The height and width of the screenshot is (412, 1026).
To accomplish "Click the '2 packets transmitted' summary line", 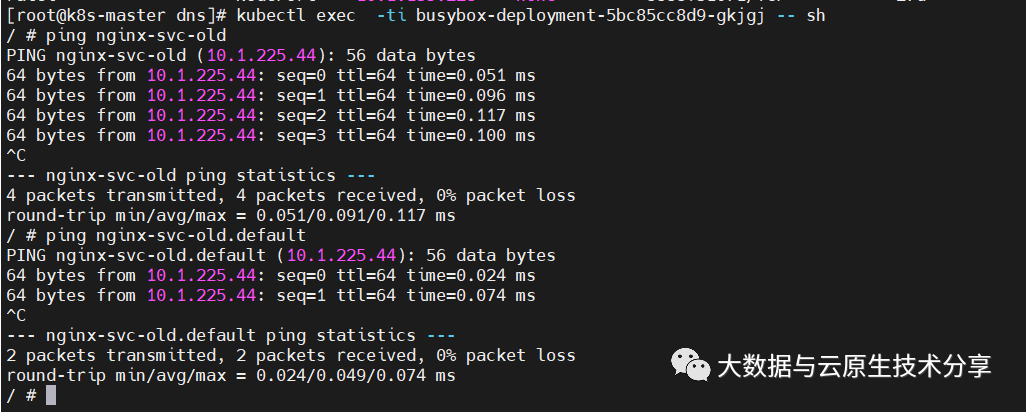I will tap(290, 355).
